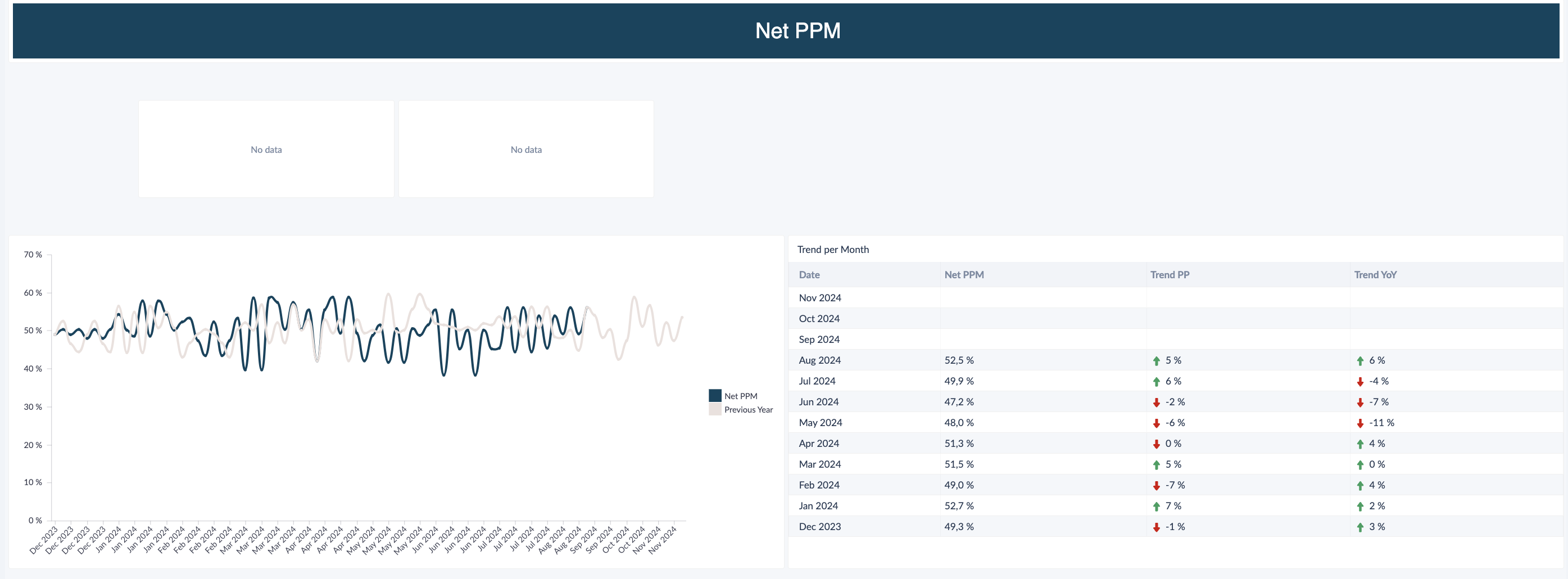Click the red down arrow for Jul 2024 Trend YoY
Screen dimensions: 1568x579
pos(1360,382)
